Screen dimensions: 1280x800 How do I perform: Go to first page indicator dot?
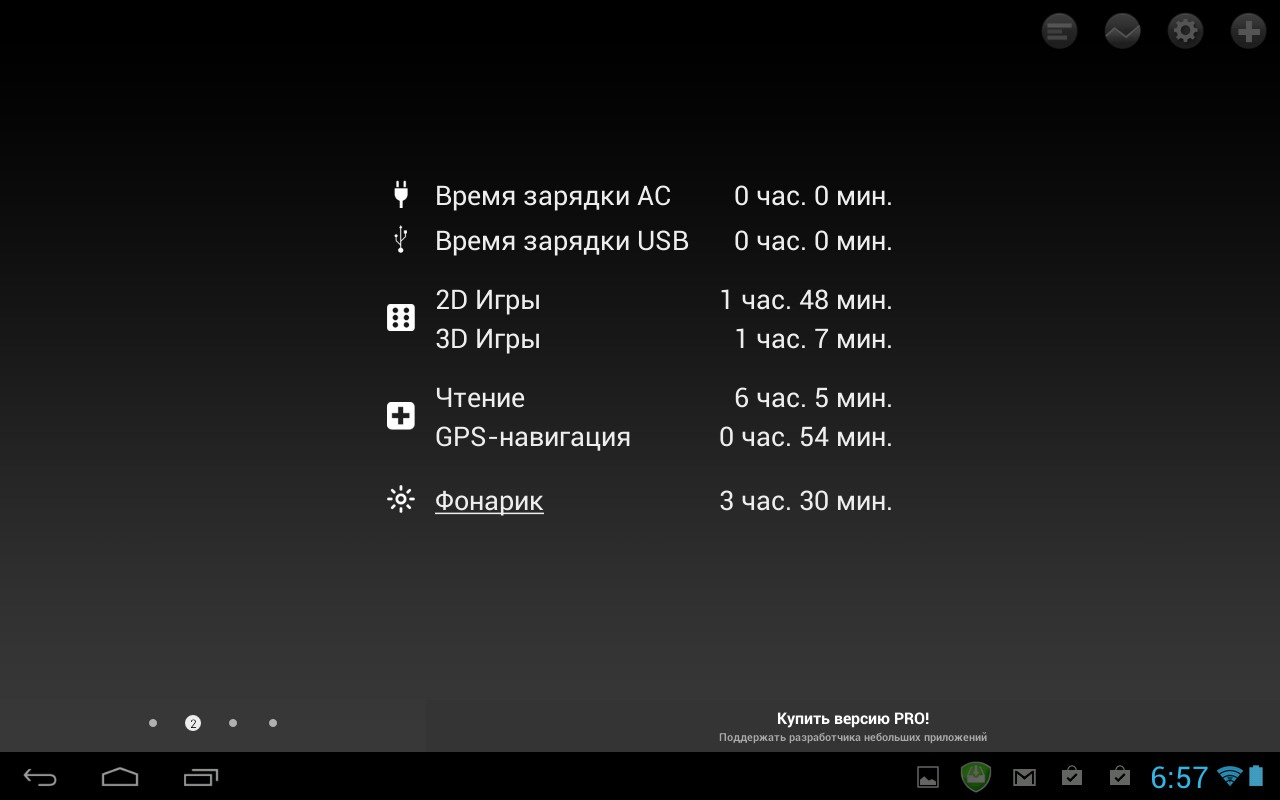[x=153, y=723]
